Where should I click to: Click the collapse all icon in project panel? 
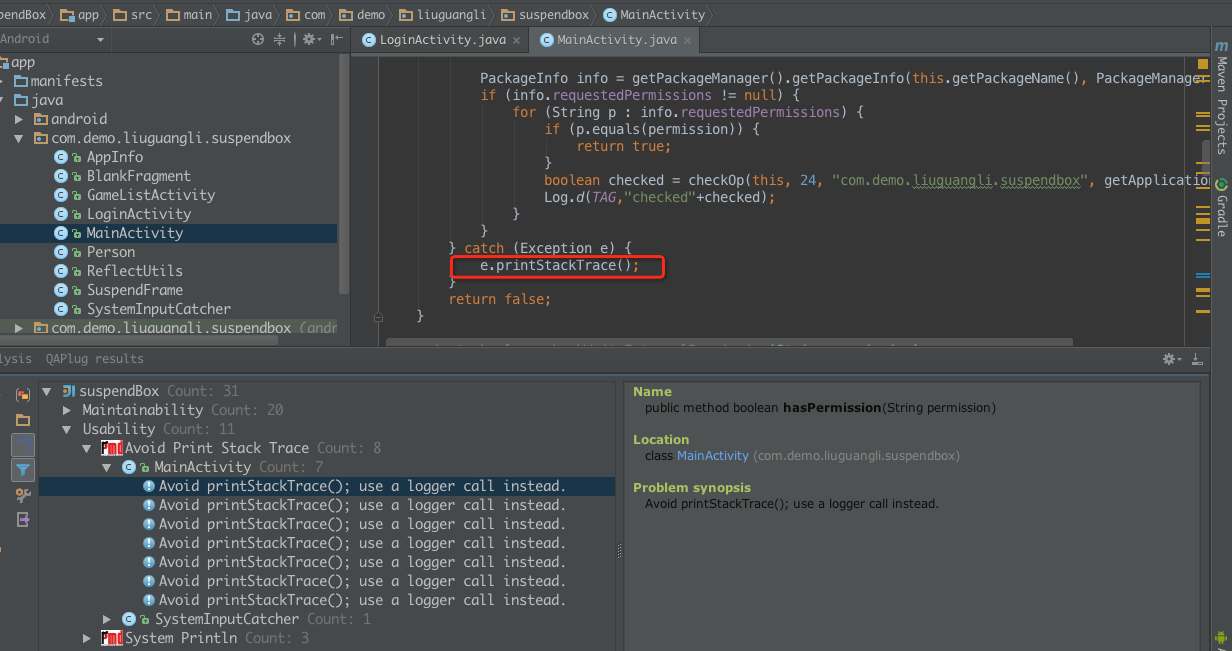pos(279,39)
